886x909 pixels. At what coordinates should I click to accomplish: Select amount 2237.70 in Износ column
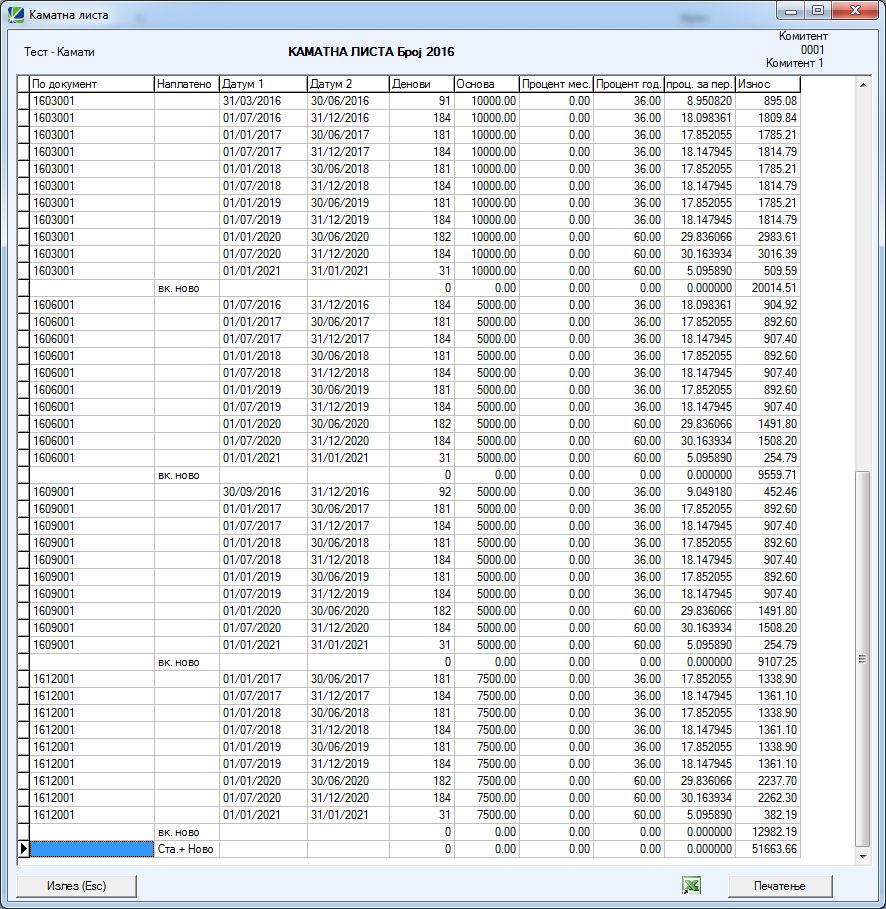tap(768, 781)
